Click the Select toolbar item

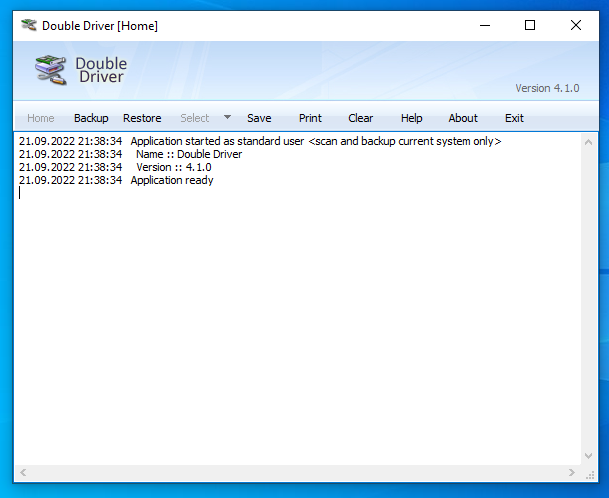click(195, 118)
